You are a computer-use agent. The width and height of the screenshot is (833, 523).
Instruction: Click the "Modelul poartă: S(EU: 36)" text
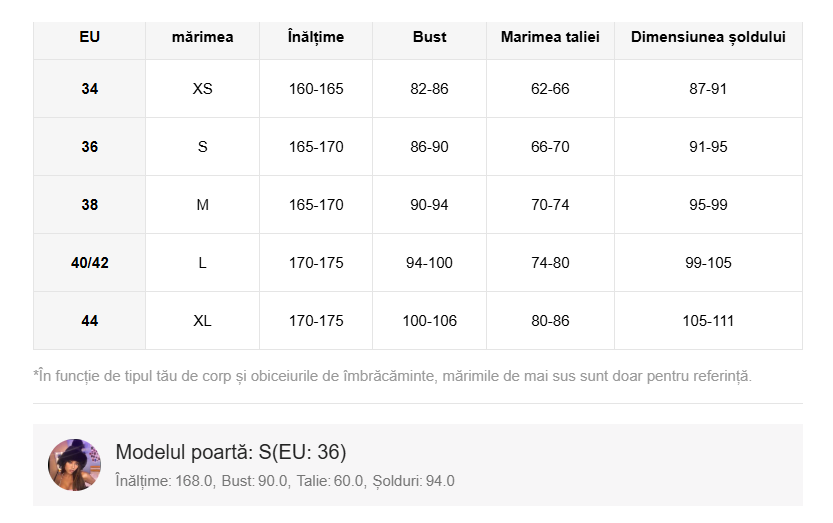click(231, 452)
